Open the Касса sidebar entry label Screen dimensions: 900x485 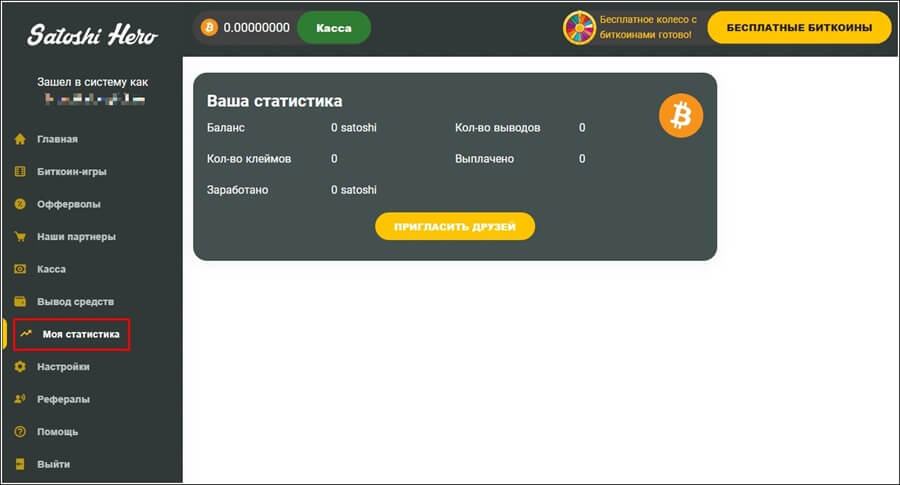52,269
